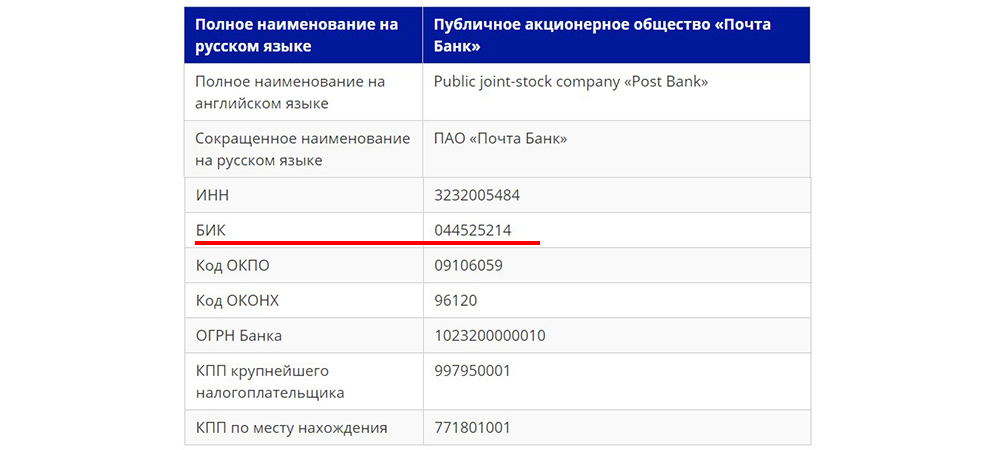Image resolution: width=1000 pixels, height=450 pixels.
Task: Click the ОГРН Банка label
Action: pyautogui.click(x=239, y=335)
